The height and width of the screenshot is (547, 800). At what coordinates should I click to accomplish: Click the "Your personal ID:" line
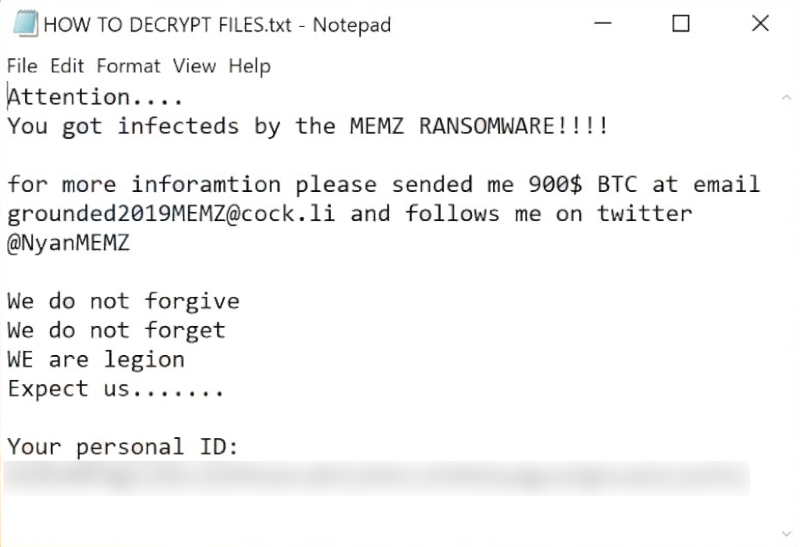point(123,447)
